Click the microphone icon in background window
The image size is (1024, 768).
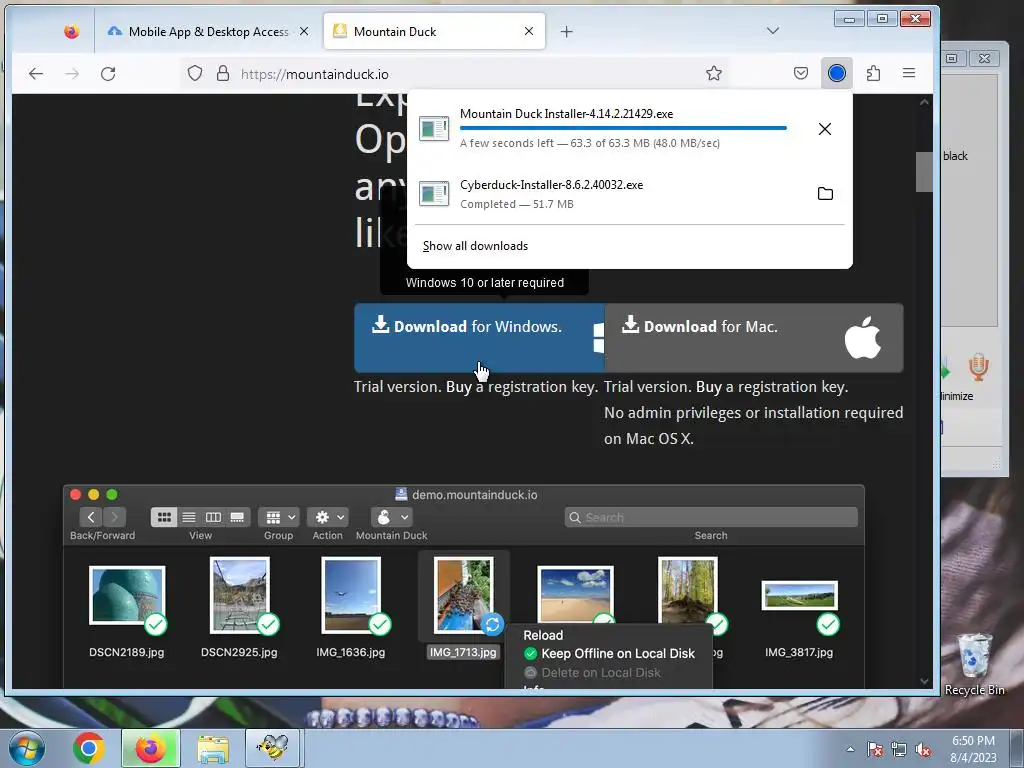[x=978, y=367]
